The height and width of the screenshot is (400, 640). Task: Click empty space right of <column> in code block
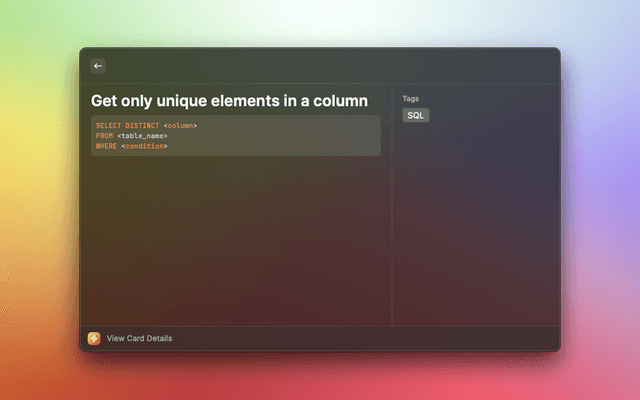click(290, 125)
